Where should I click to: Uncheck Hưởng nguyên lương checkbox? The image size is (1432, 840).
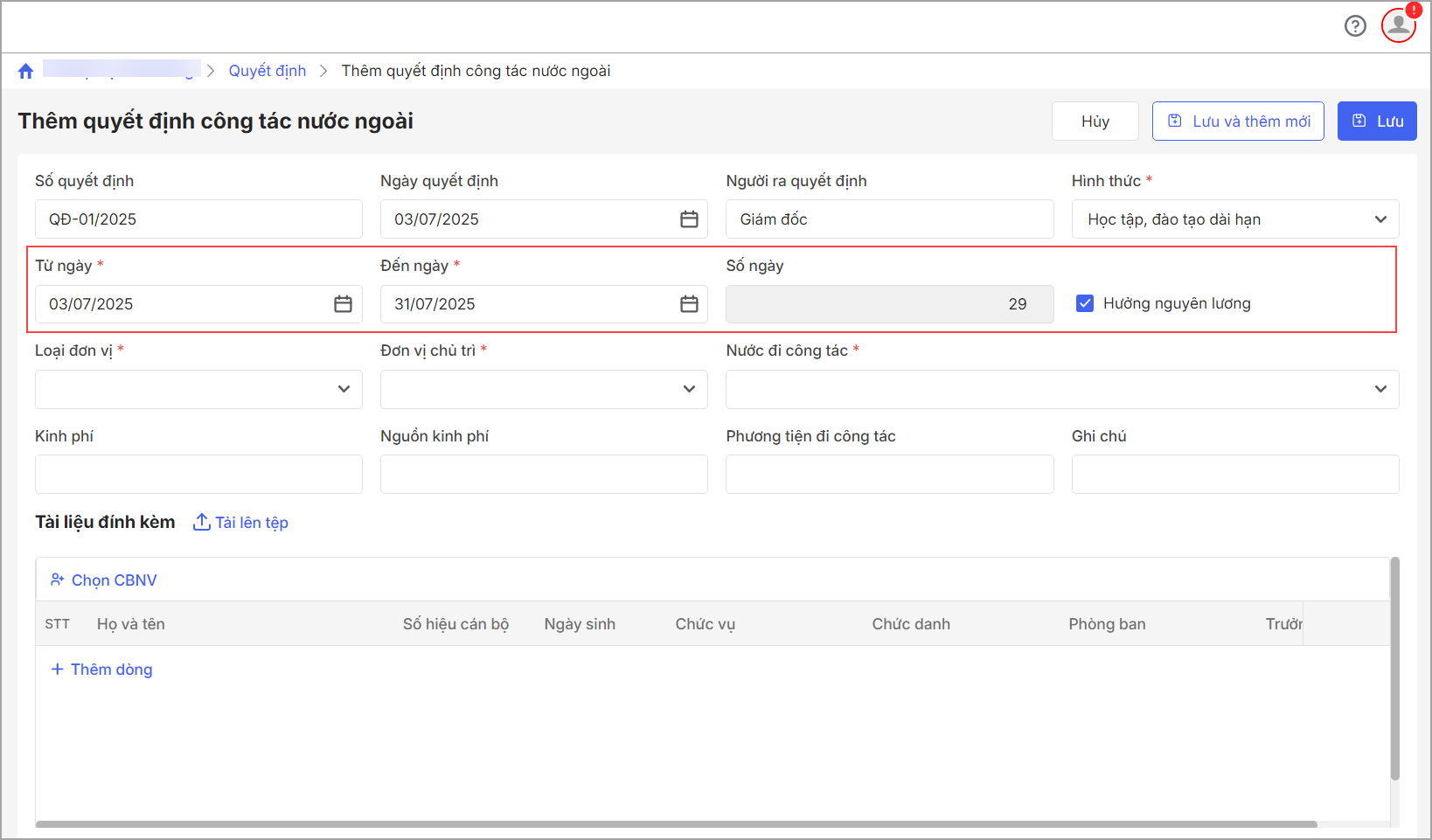[1085, 303]
